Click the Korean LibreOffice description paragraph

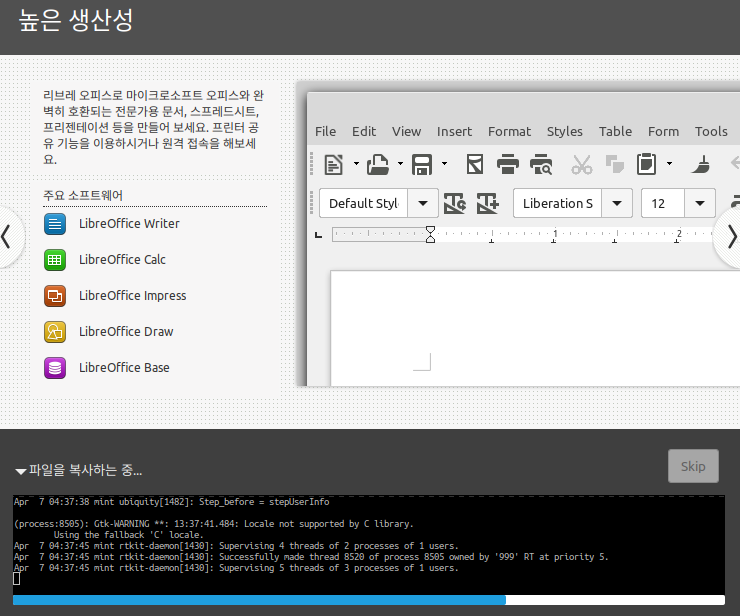(x=153, y=127)
